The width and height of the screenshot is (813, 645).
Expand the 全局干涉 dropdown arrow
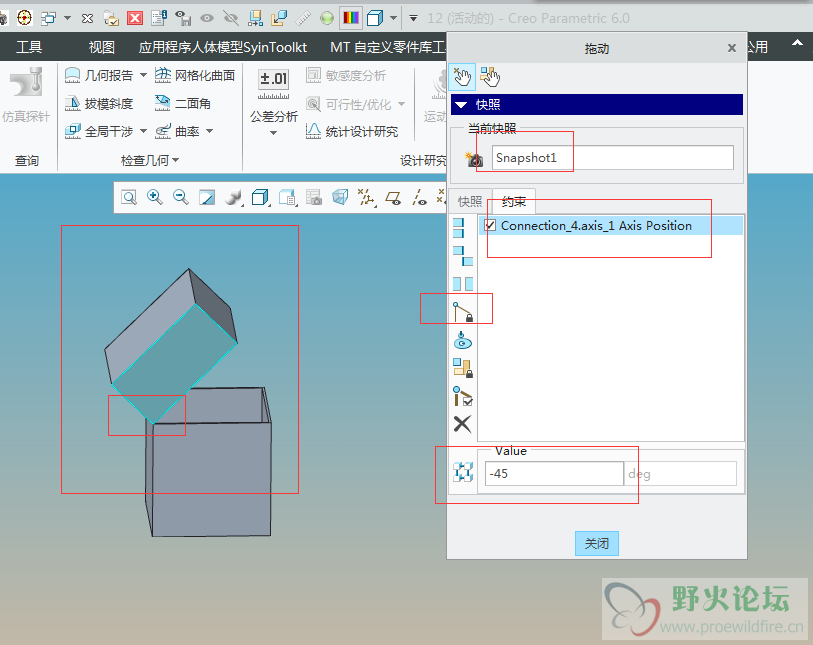(x=143, y=131)
